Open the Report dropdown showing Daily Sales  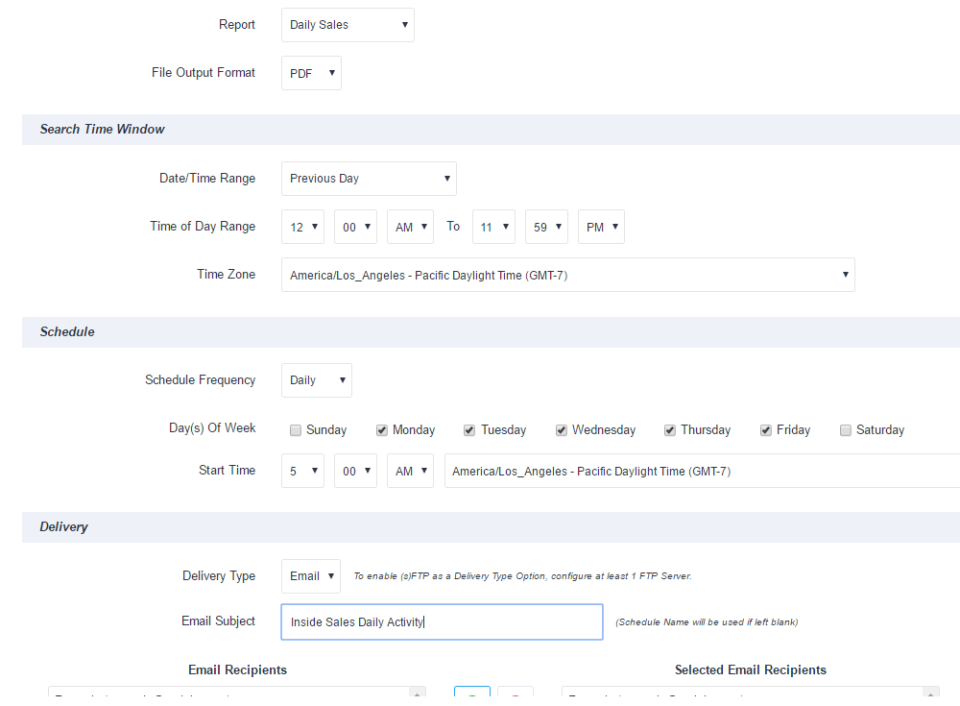(x=347, y=24)
